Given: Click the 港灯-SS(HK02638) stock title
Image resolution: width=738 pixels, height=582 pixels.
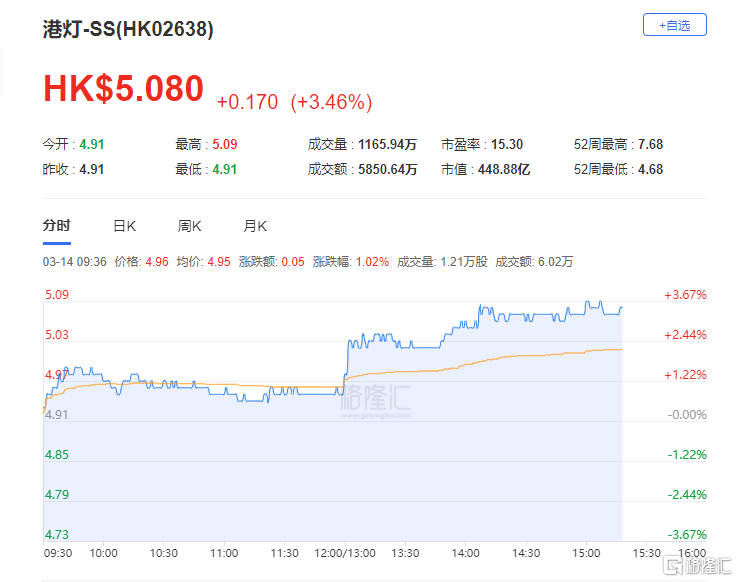Looking at the screenshot, I should point(128,29).
